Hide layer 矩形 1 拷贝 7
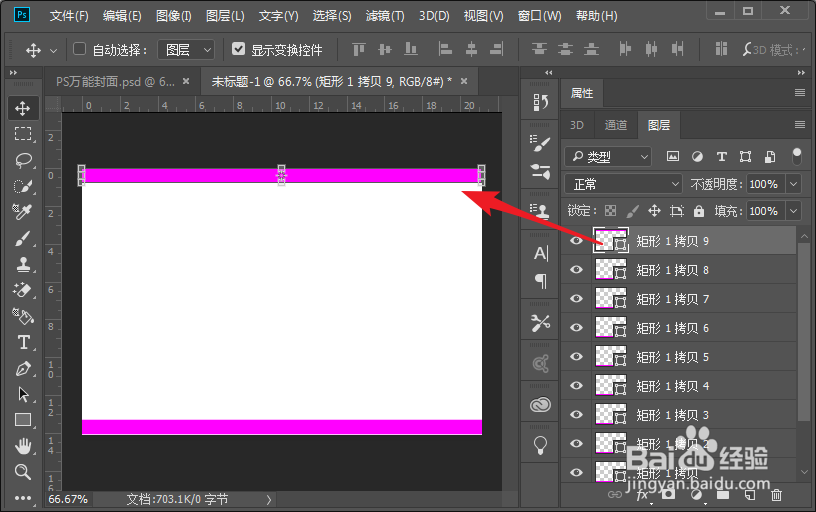 pyautogui.click(x=576, y=299)
